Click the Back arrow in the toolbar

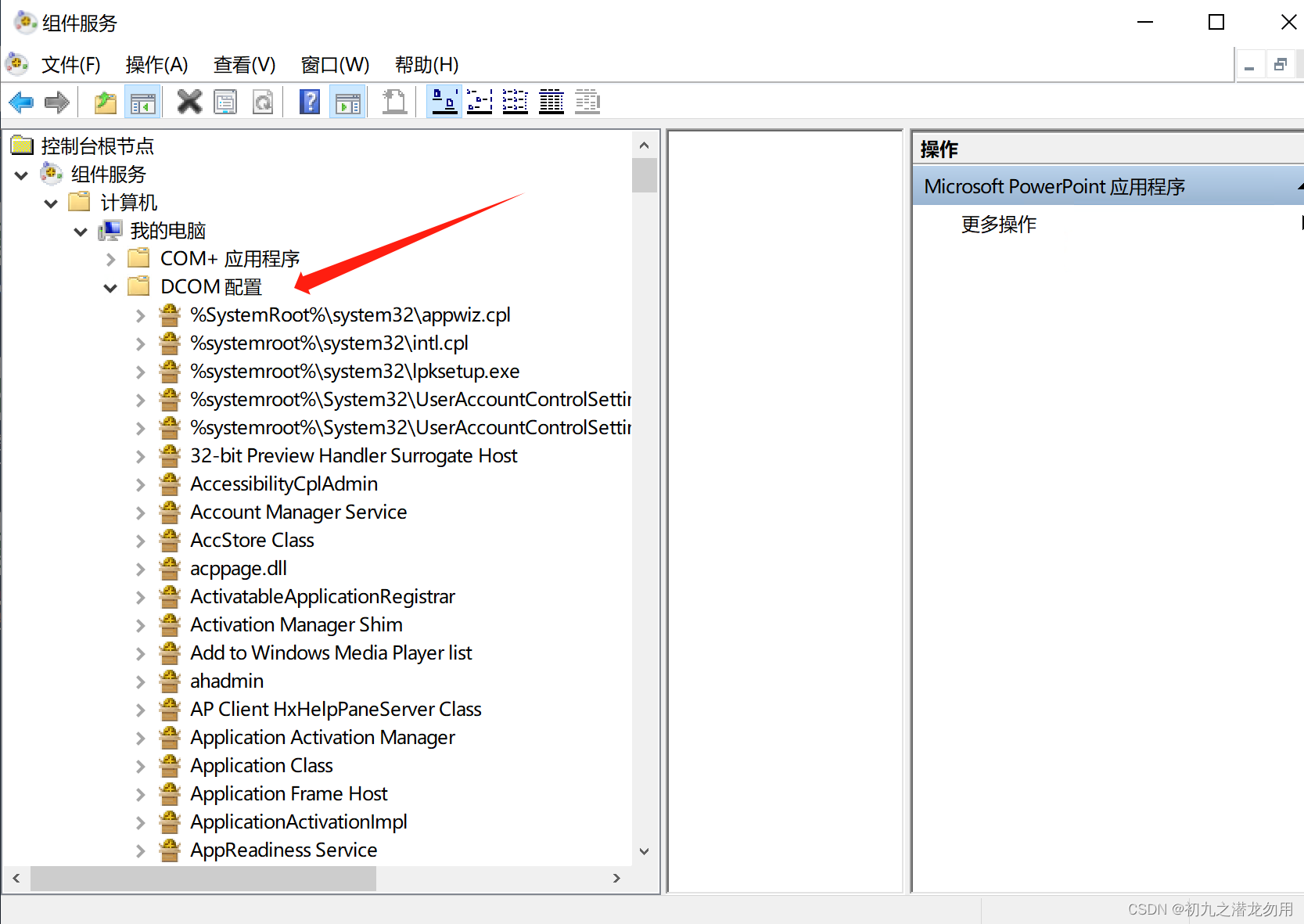(x=21, y=102)
